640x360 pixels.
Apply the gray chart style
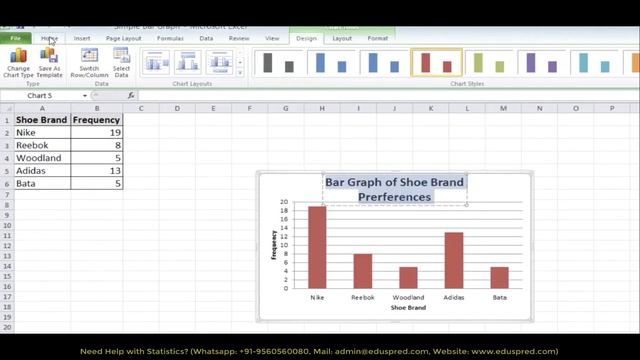click(x=278, y=62)
